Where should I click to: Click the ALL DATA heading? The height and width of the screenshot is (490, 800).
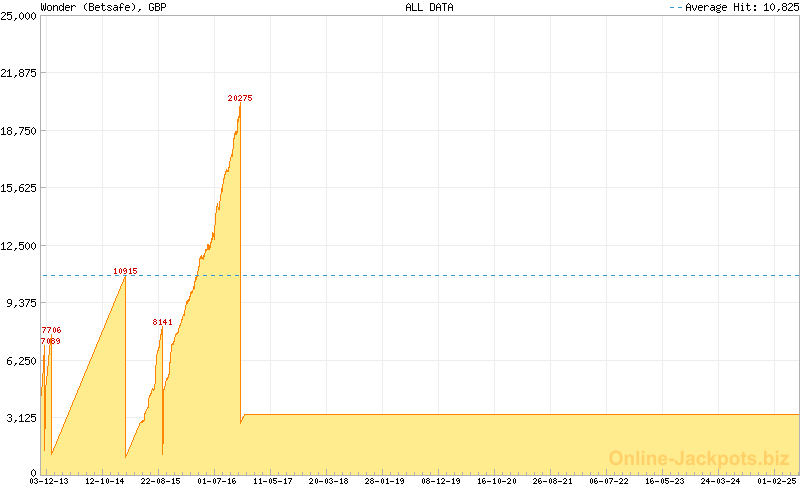(429, 7)
